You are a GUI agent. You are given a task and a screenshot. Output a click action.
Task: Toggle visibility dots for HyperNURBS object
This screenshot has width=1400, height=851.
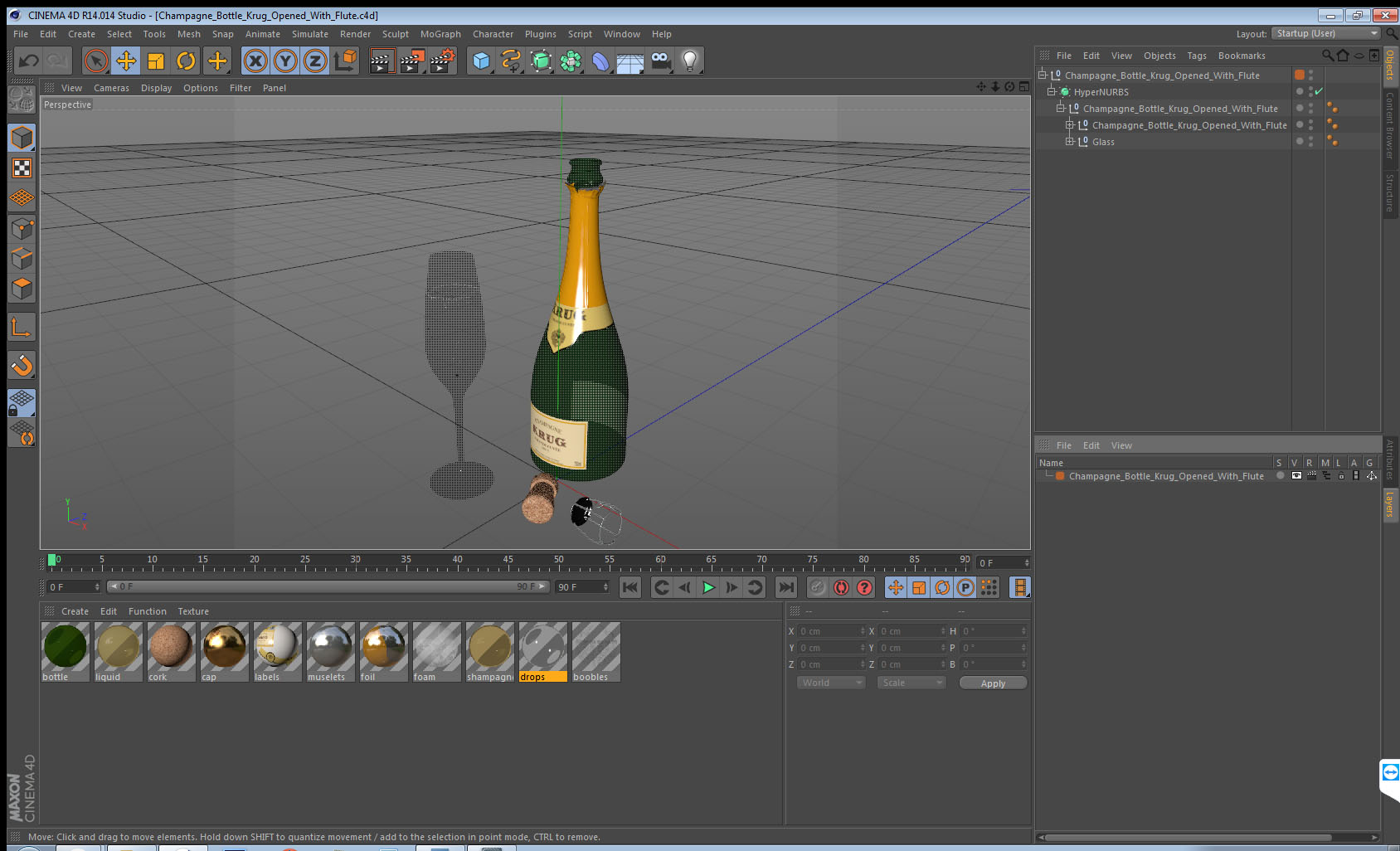pyautogui.click(x=1310, y=91)
